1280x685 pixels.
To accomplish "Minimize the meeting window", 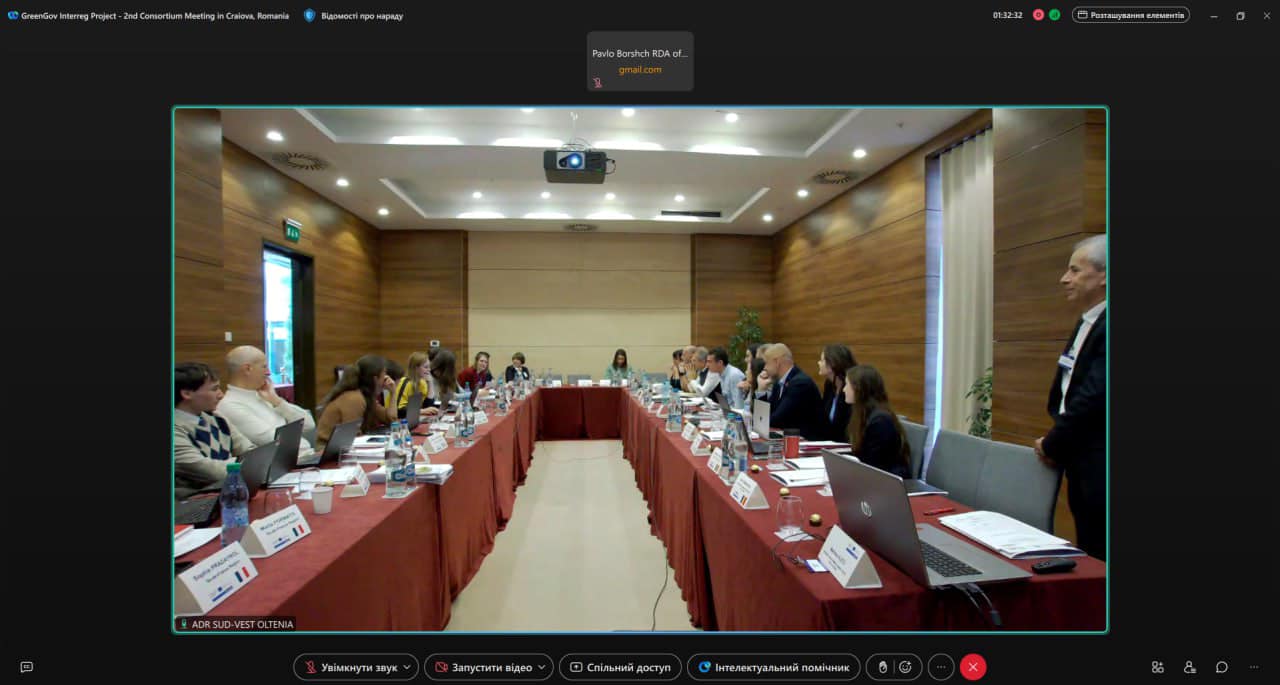I will [x=1214, y=15].
